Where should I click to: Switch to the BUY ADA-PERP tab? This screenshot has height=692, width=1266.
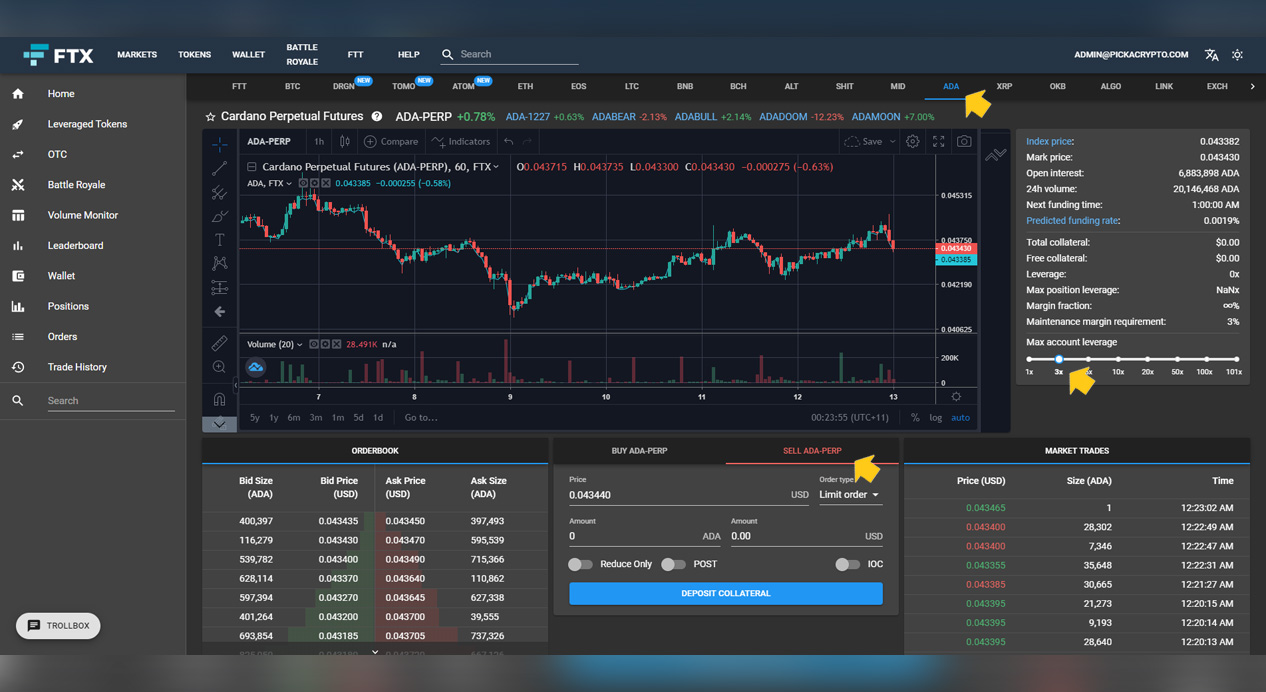[639, 450]
